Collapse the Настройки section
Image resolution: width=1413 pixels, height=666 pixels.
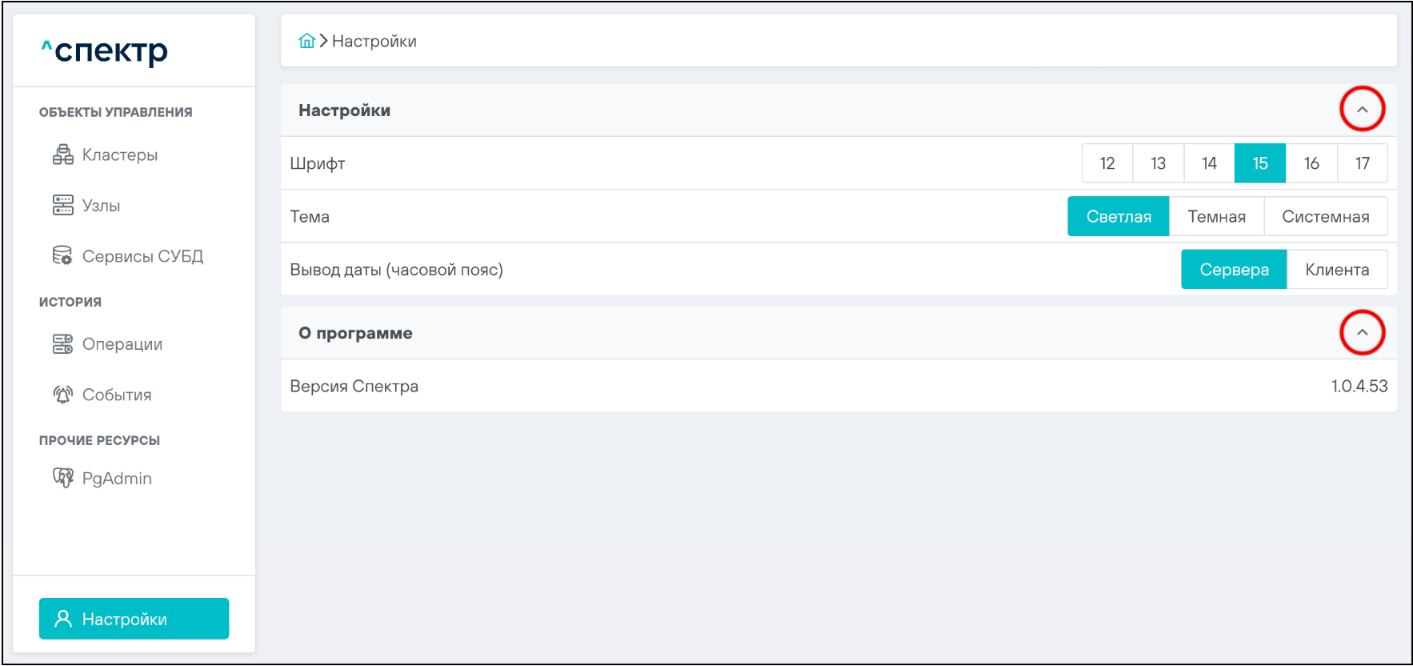coord(1361,110)
